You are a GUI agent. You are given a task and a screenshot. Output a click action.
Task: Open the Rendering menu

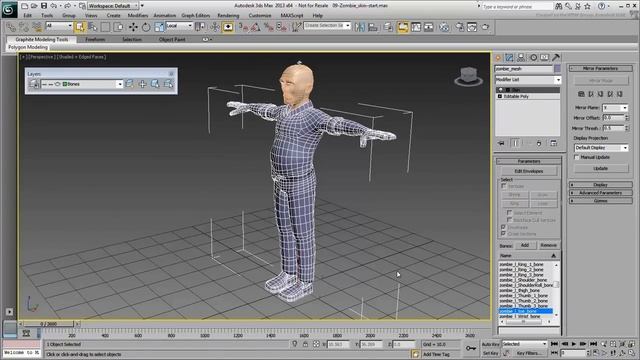point(228,16)
